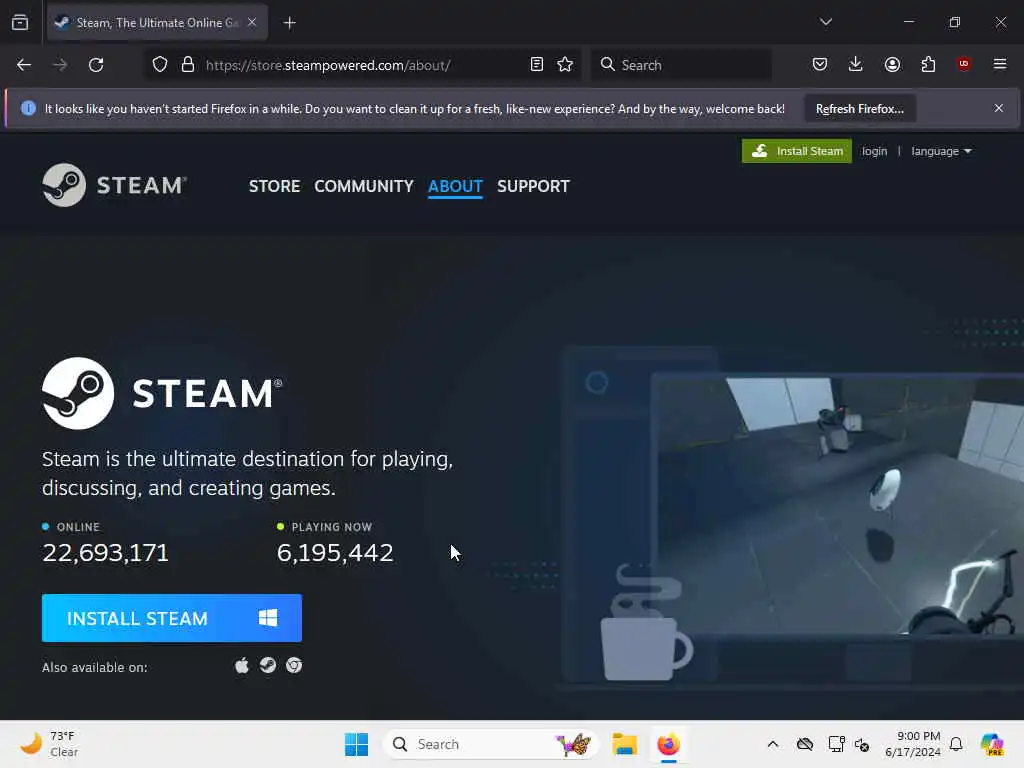Select the online count 22,693,171

pos(106,553)
